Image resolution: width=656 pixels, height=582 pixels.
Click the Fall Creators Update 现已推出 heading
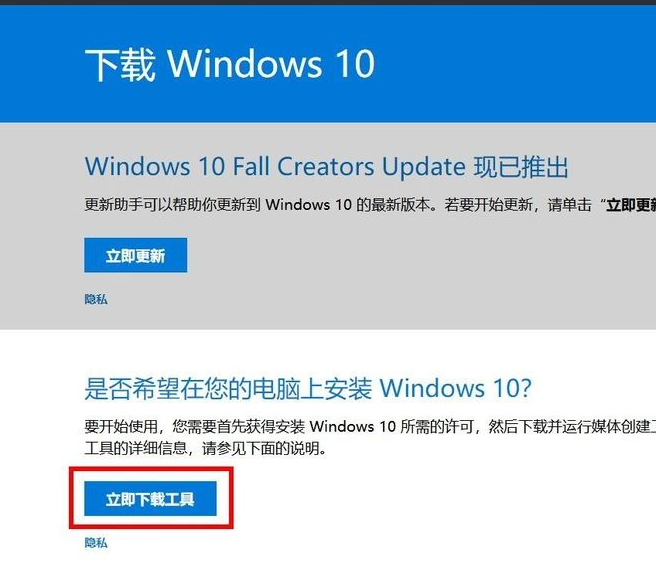[327, 167]
